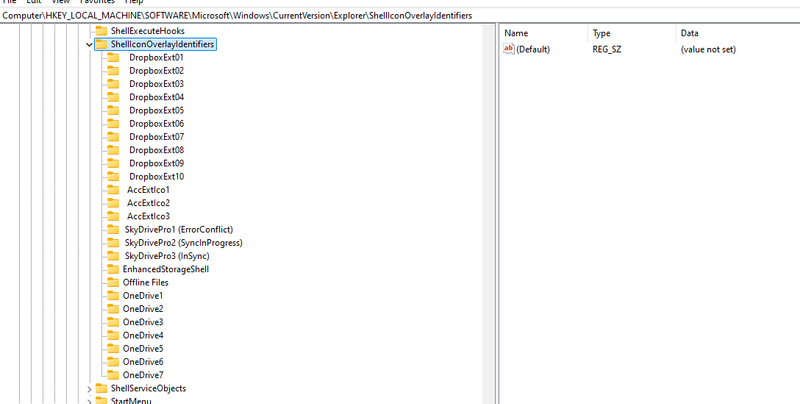Select the DropboxExt01 key name

156,57
